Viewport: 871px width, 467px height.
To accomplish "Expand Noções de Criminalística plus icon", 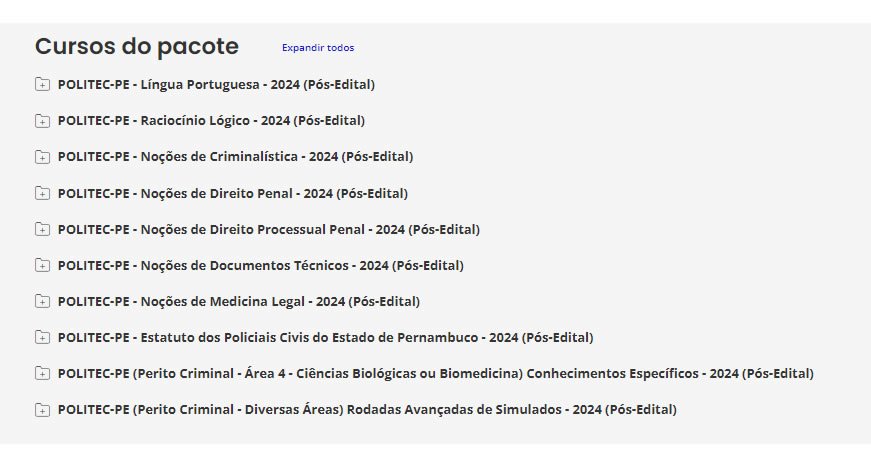I will (42, 157).
